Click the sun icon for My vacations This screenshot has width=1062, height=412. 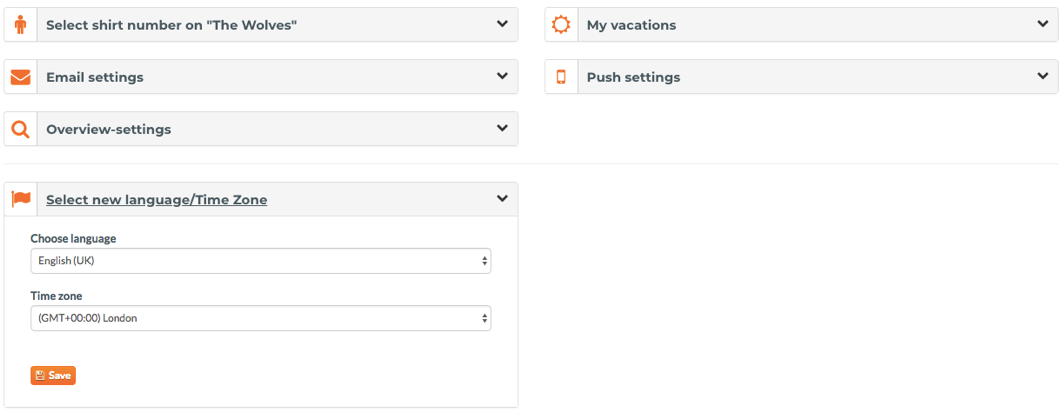point(561,25)
